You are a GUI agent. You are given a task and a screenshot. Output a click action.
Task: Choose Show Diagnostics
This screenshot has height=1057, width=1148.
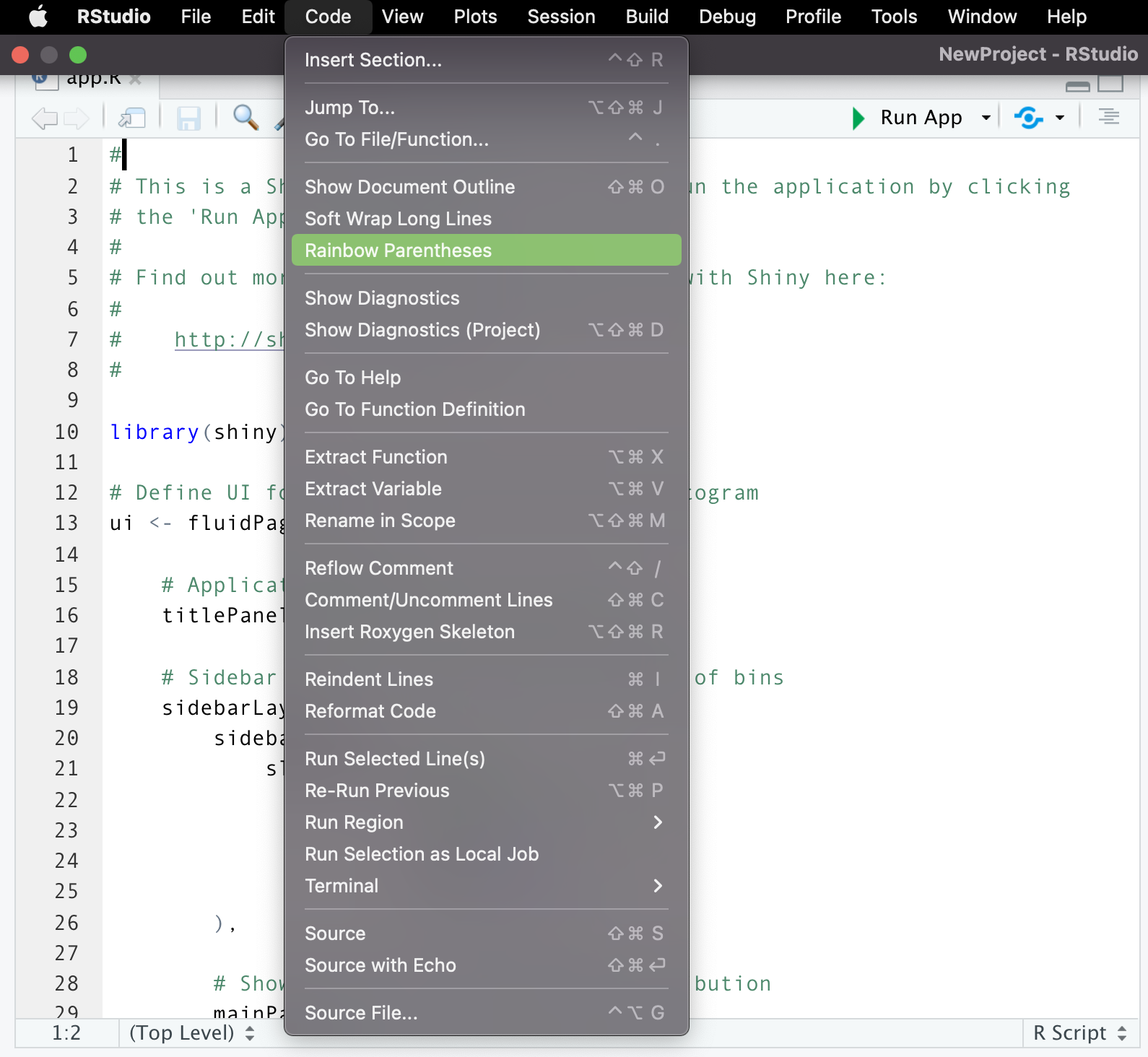tap(487, 298)
